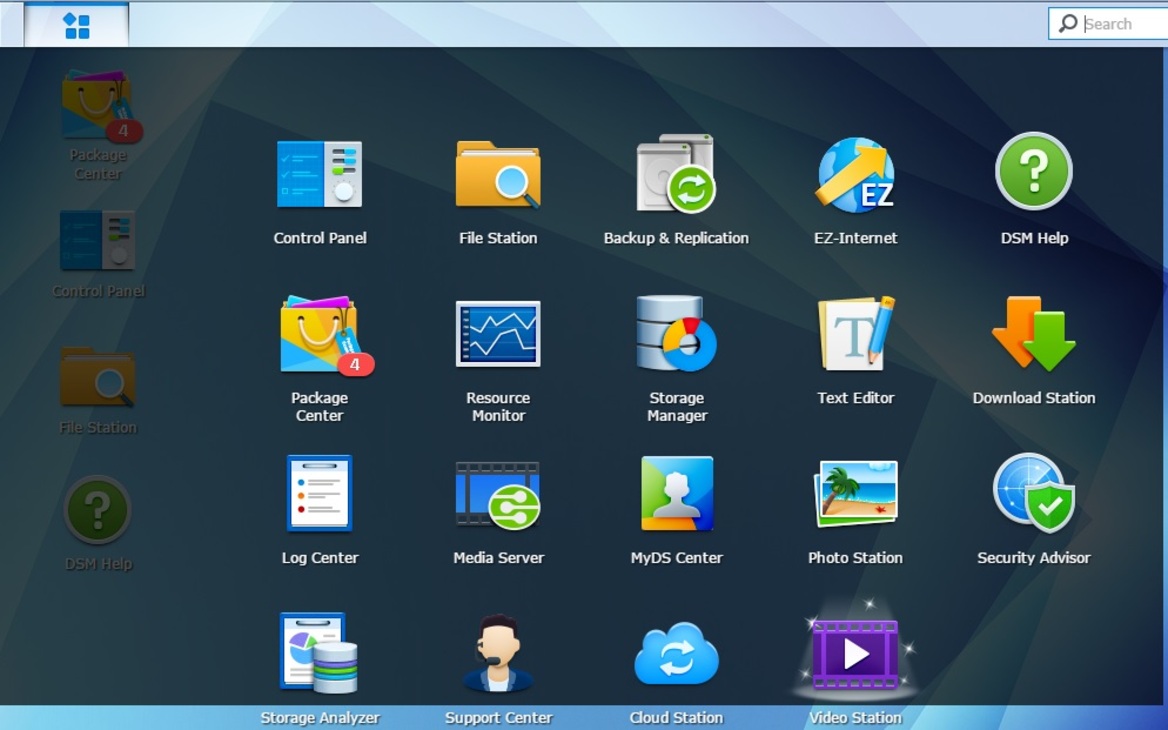This screenshot has width=1168, height=730.
Task: Launch Photo Station
Action: [x=855, y=493]
